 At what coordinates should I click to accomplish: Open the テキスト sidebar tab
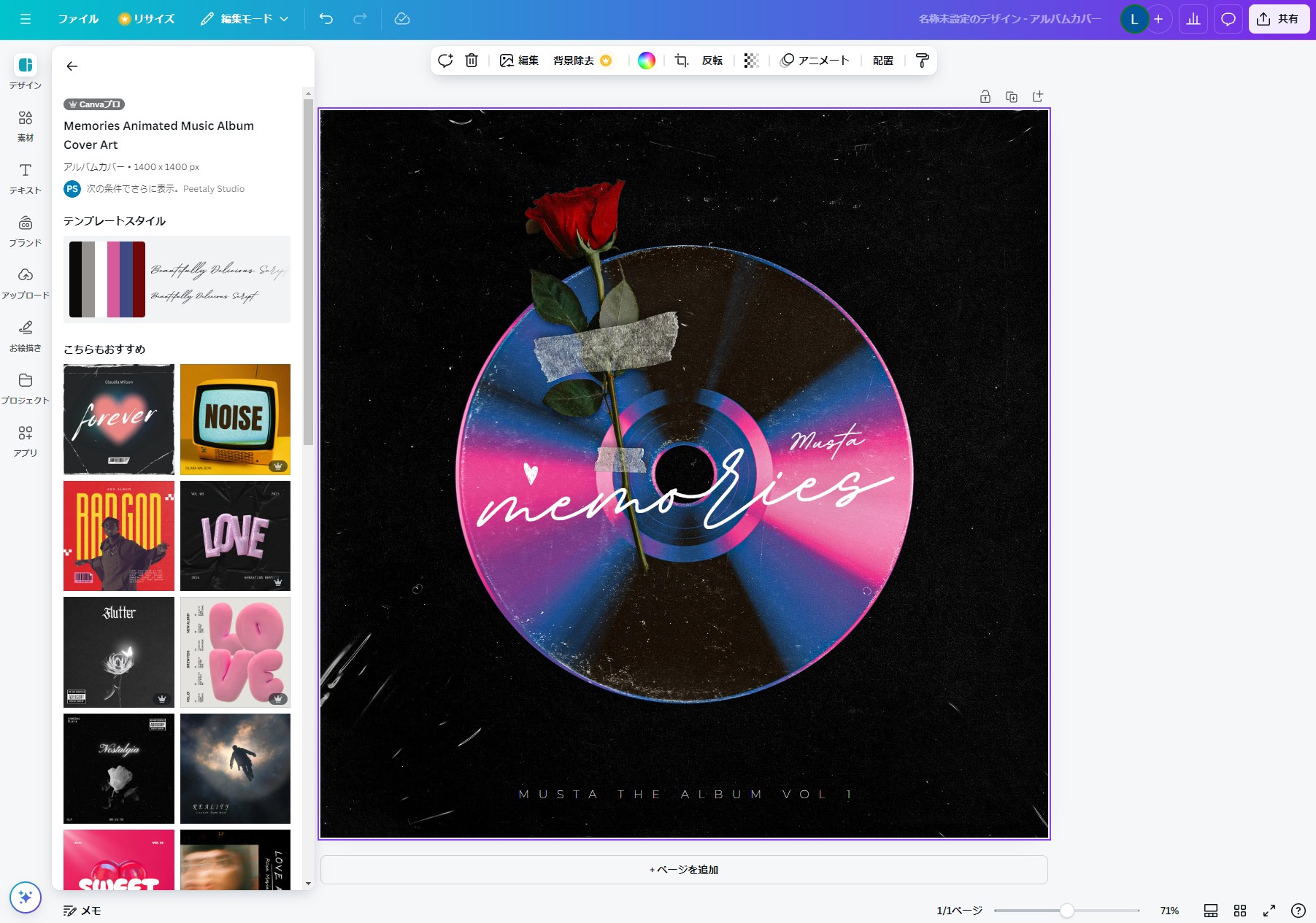point(26,178)
